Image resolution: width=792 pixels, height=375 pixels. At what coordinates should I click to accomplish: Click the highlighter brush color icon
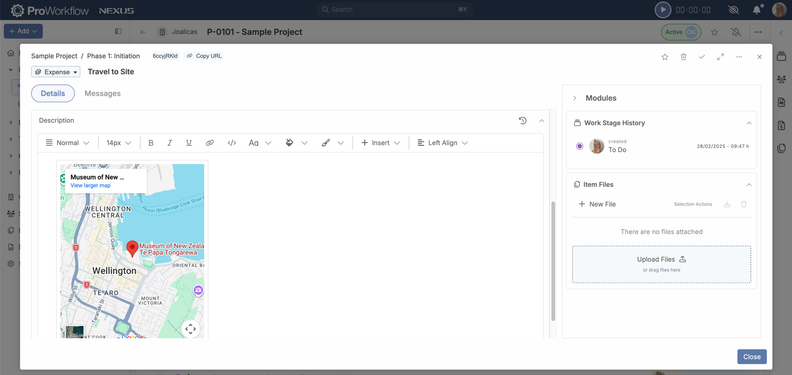[326, 143]
